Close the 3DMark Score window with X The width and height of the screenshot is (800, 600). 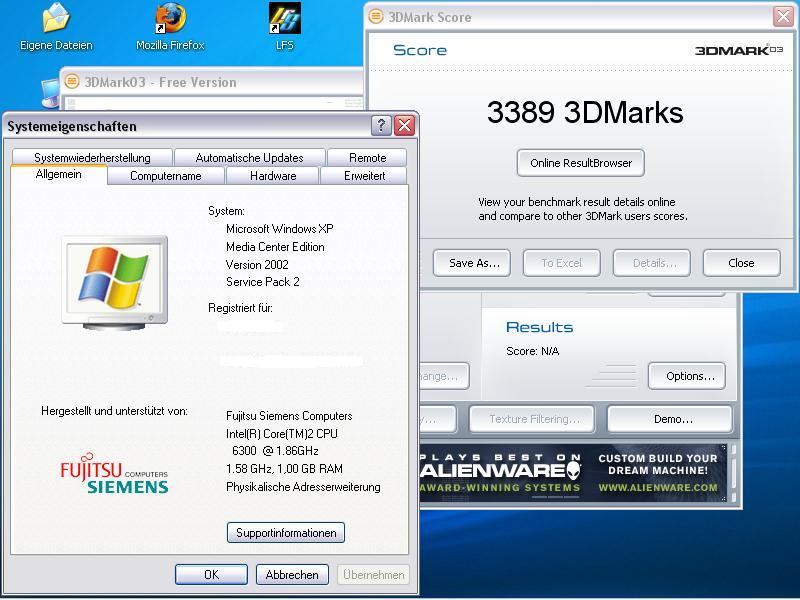click(x=783, y=16)
